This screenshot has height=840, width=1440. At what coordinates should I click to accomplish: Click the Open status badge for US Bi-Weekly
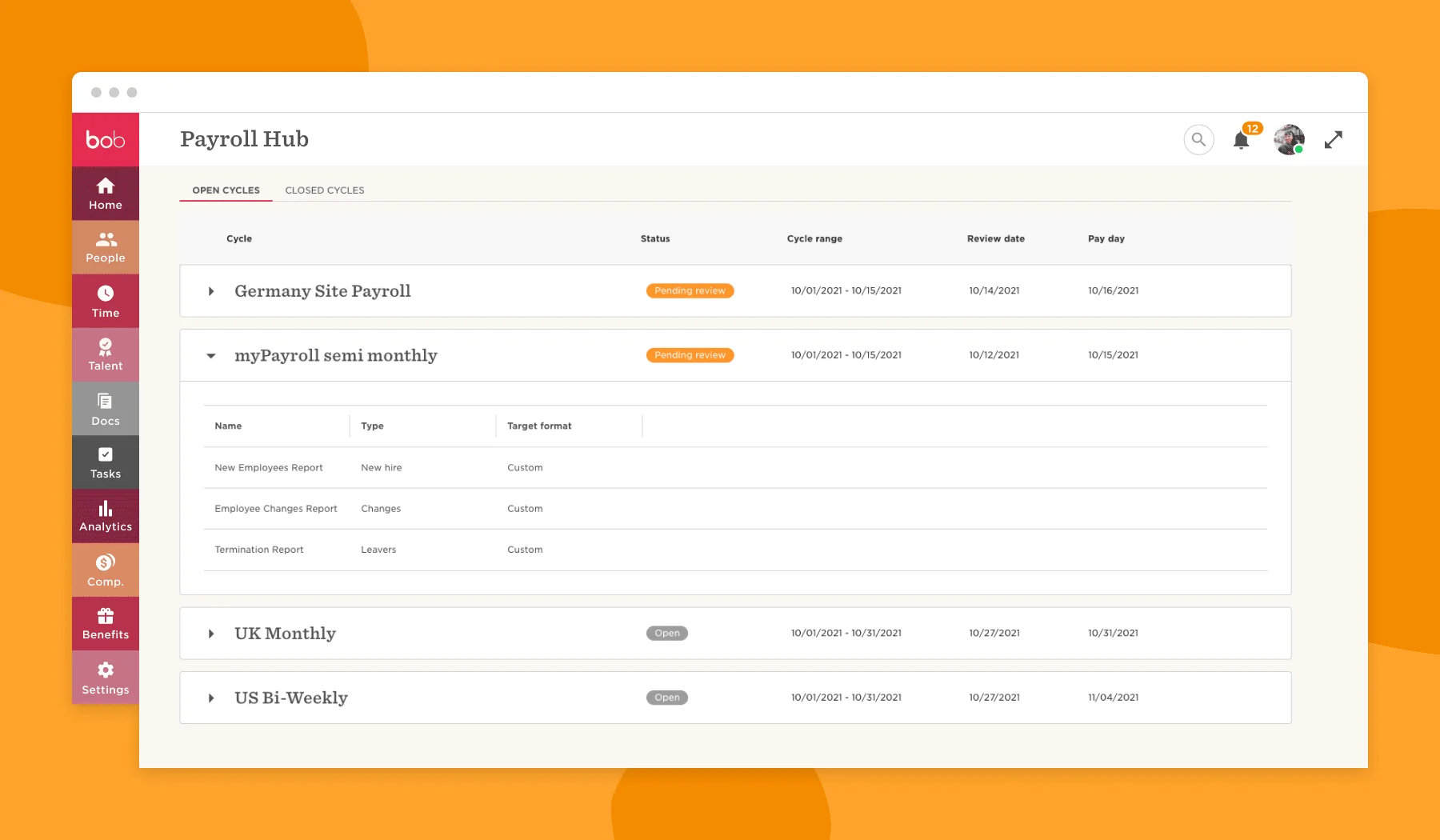667,697
